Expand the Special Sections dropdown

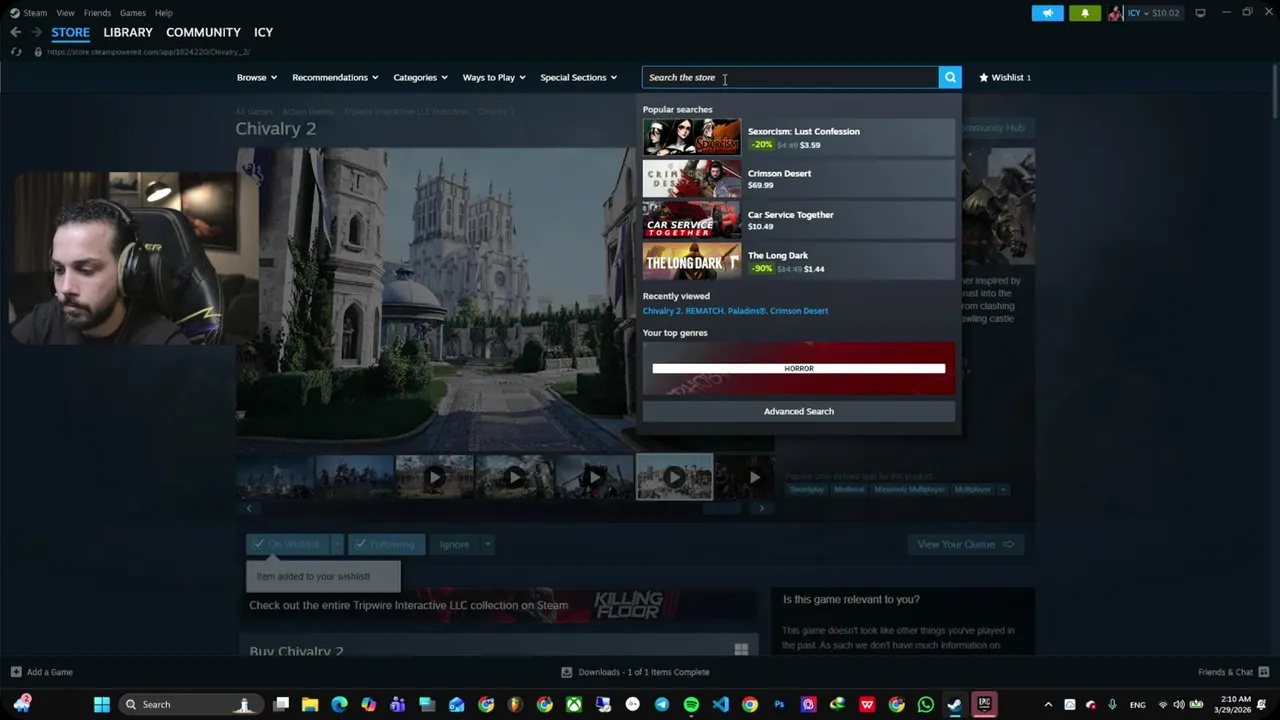point(578,77)
